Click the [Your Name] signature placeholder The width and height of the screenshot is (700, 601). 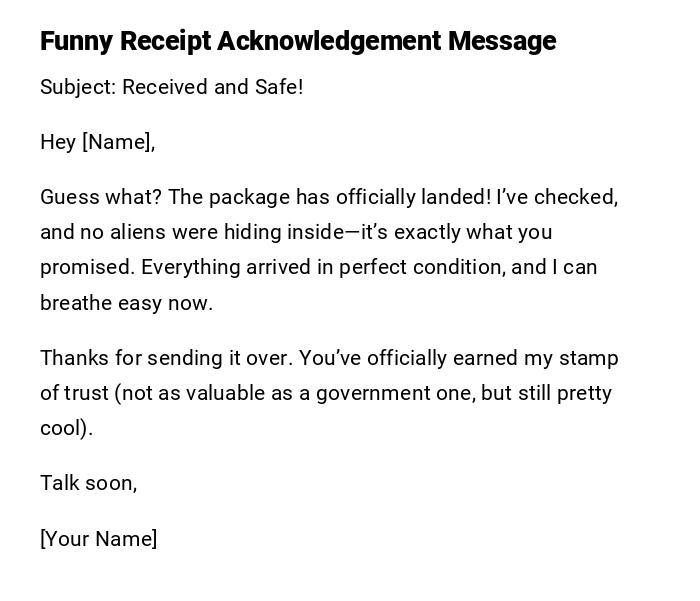(x=98, y=539)
